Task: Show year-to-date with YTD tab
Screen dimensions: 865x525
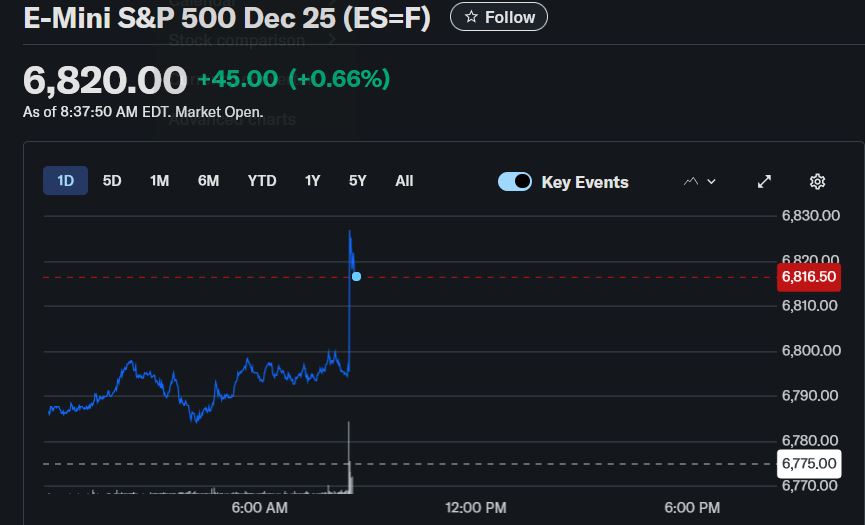Action: point(262,181)
